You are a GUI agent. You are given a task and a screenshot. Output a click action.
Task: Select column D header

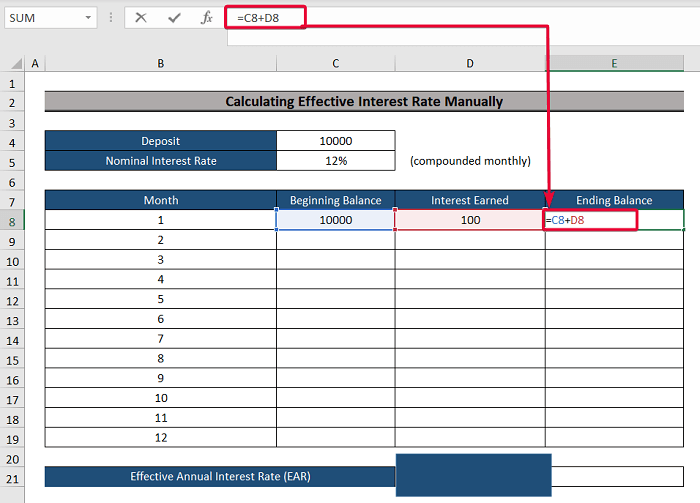470,63
